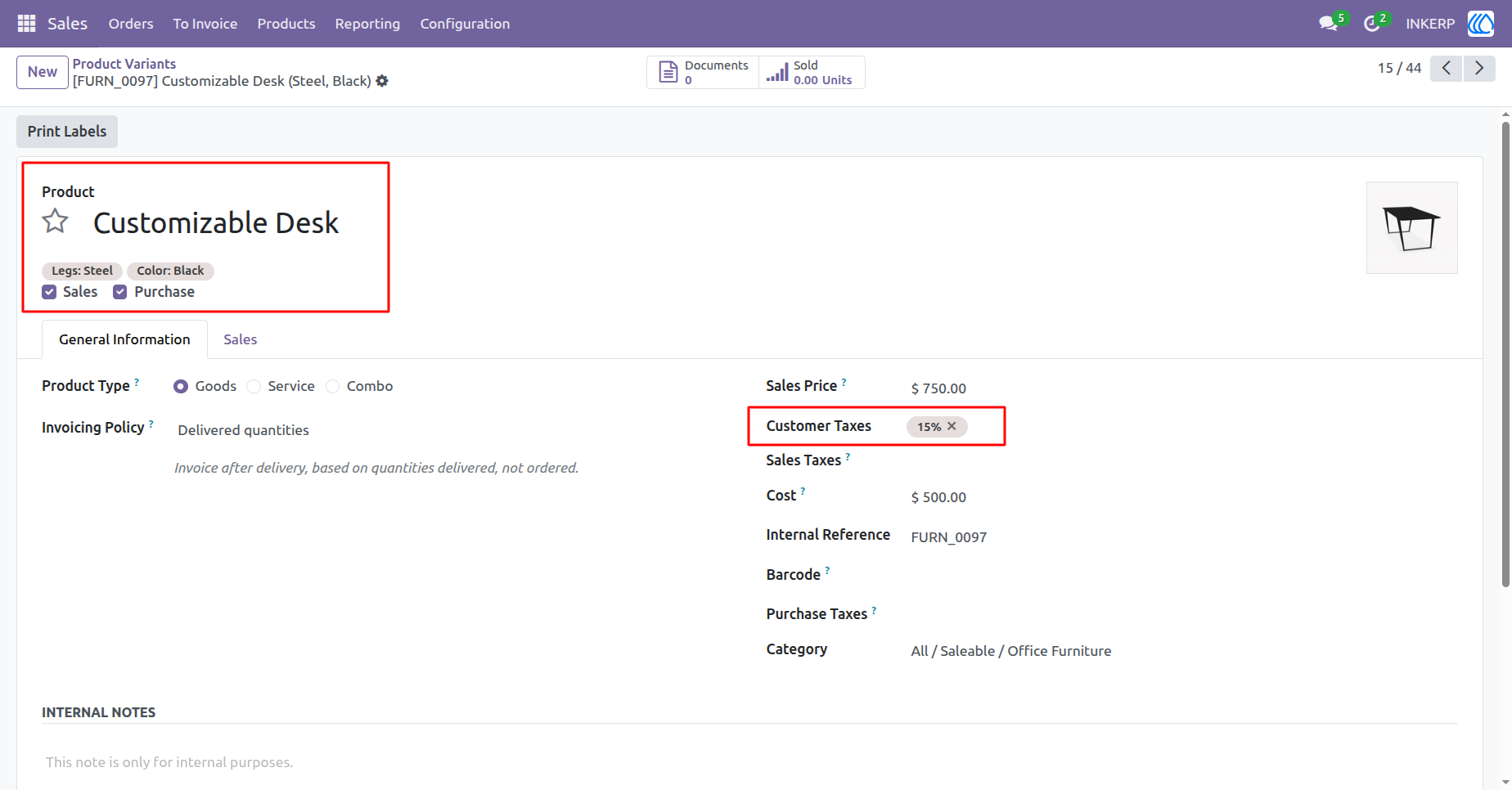Click the 15 / 44 pager counter
1512x790 pixels.
point(1399,68)
